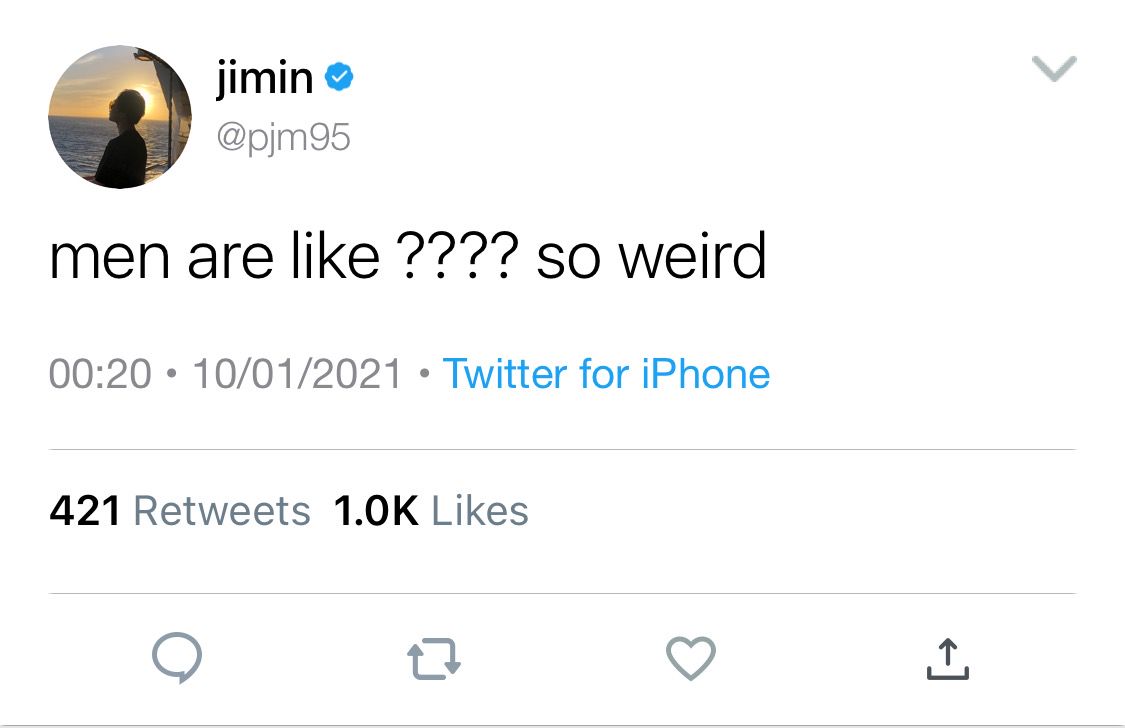The width and height of the screenshot is (1125, 728).
Task: Click the blue verified checkmark badge
Action: tap(339, 77)
